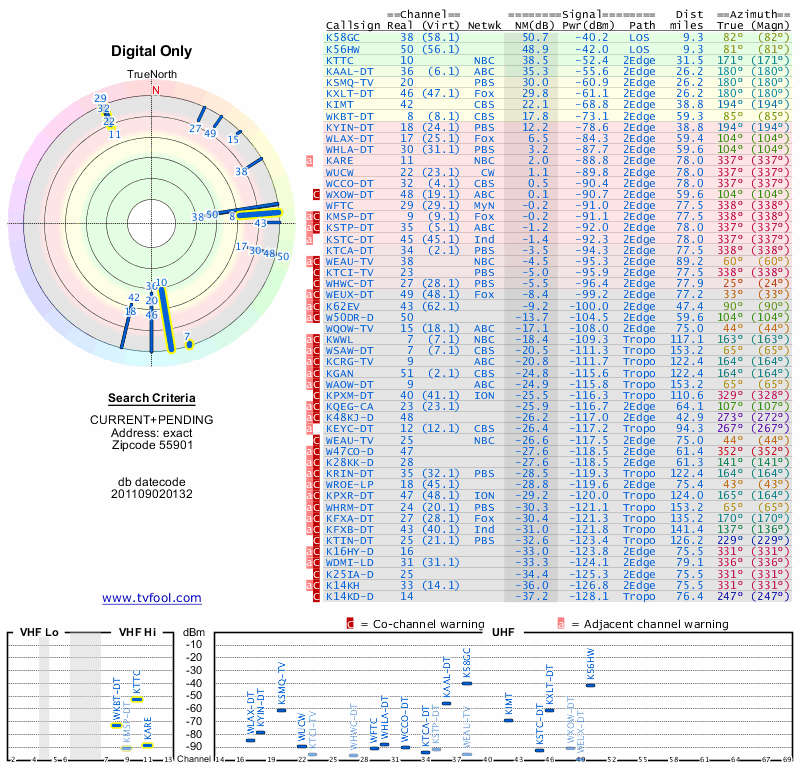Viewport: 800px width, 768px height.
Task: Click the co-channel C icon beside KPXM-DT row
Action: [x=316, y=395]
